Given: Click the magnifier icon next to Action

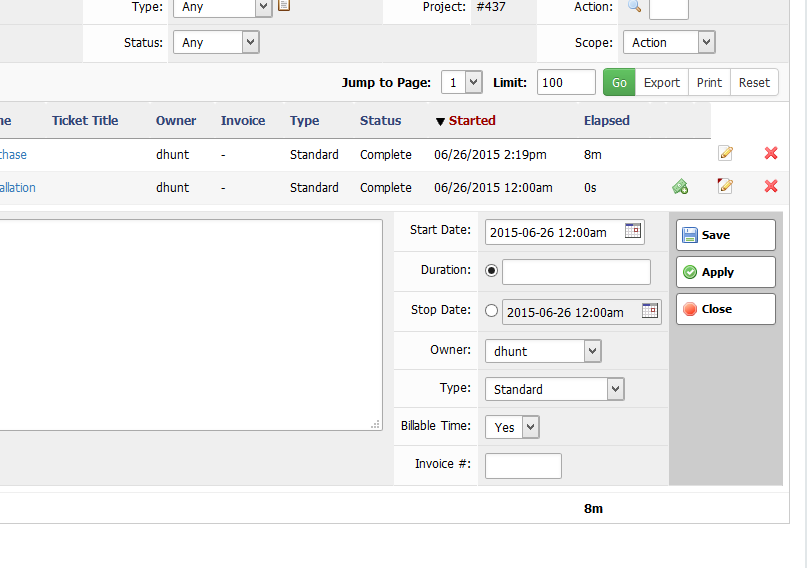Looking at the screenshot, I should pos(634,7).
